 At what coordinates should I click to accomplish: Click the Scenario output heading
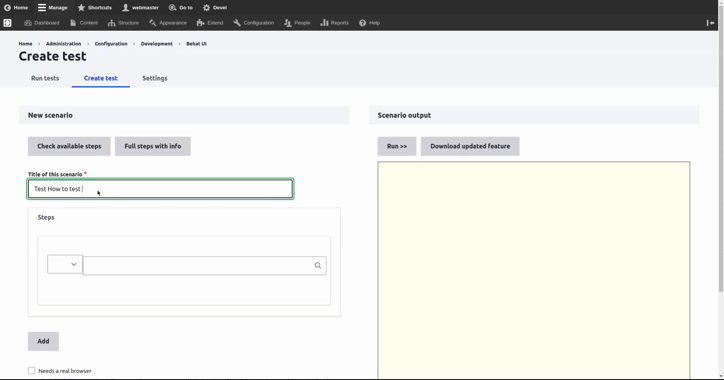[x=404, y=115]
